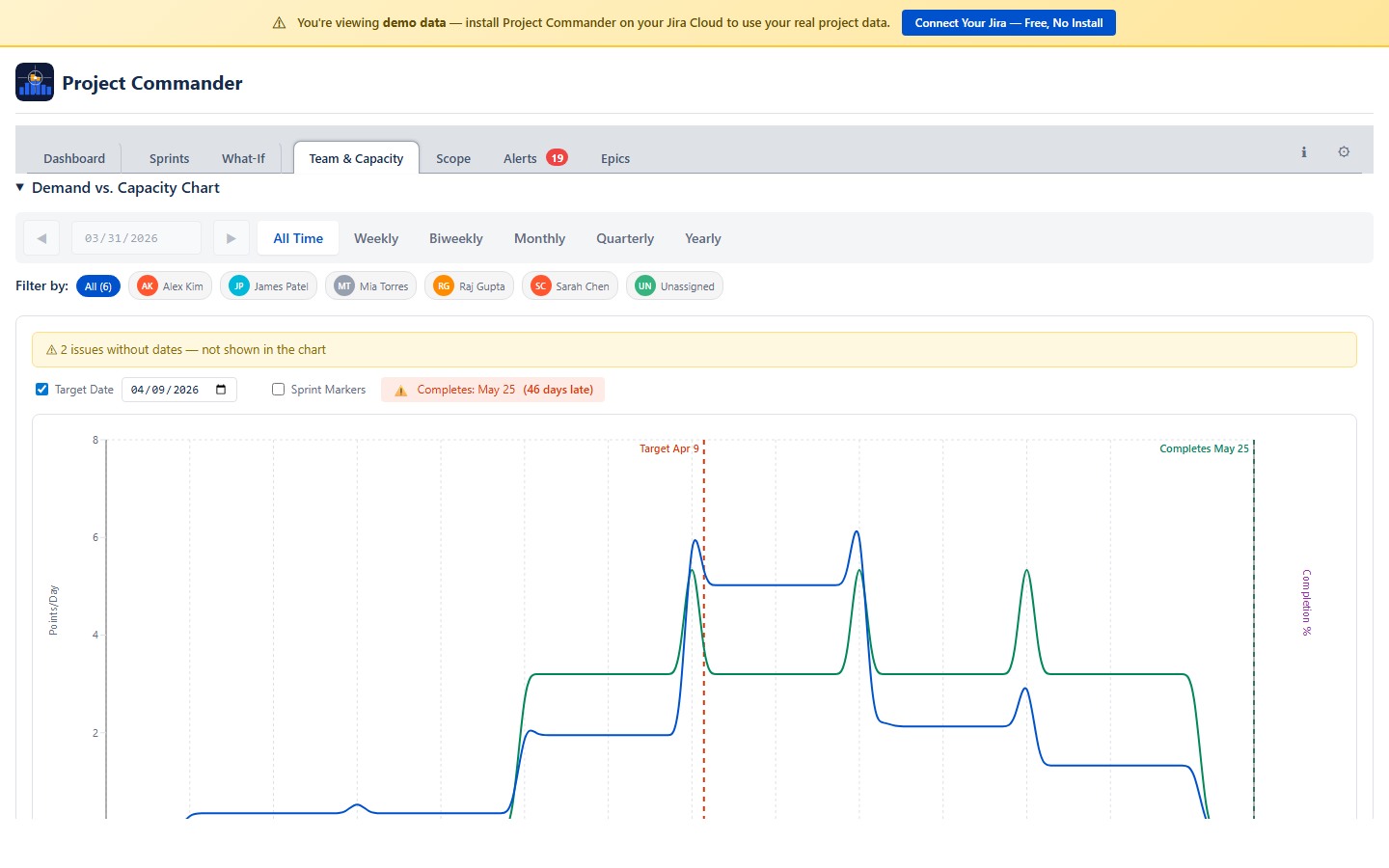Collapse the Demand vs. Capacity Chart section
Screen dimensions: 1389x868
(19, 187)
